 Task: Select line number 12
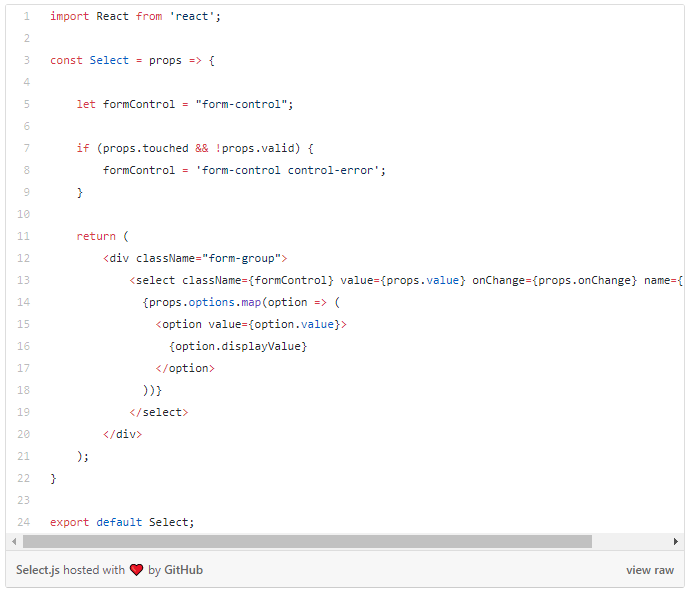(x=24, y=258)
